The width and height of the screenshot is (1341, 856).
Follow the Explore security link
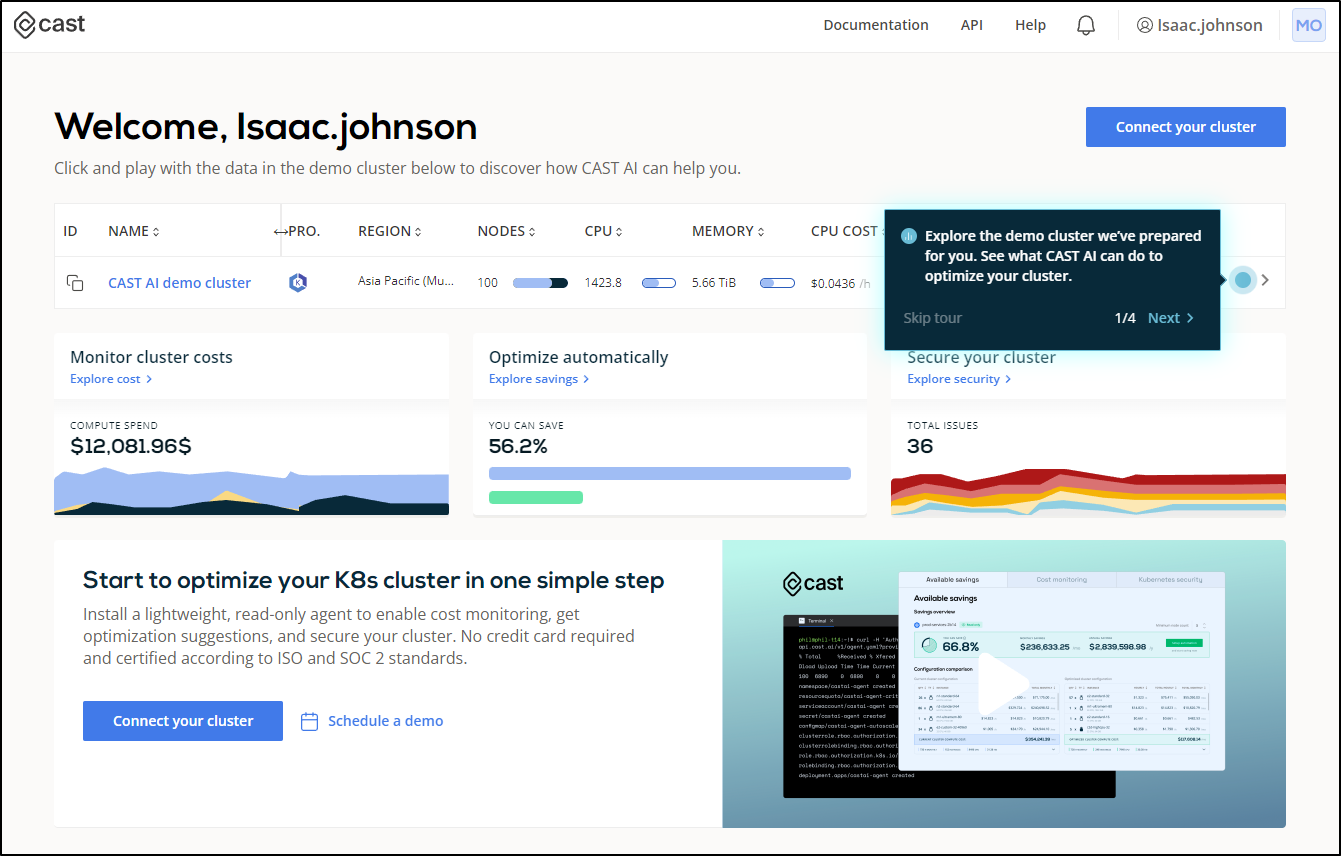[x=959, y=379]
